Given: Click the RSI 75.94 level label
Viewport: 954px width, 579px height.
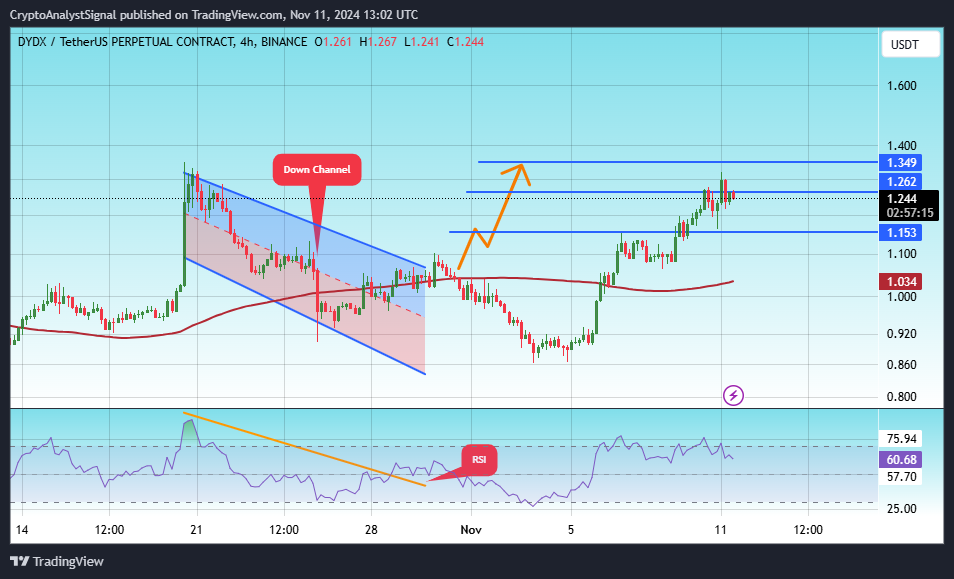Looking at the screenshot, I should click(x=902, y=439).
